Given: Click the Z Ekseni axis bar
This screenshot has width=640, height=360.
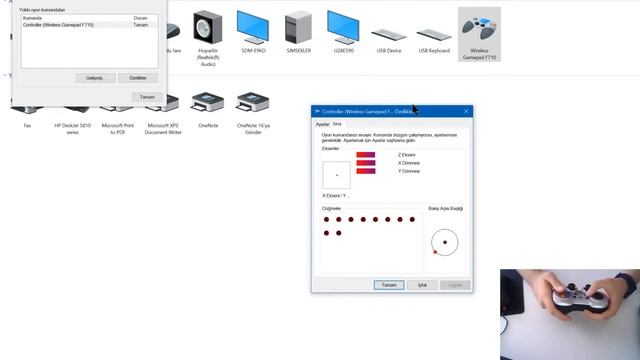Looking at the screenshot, I should click(x=366, y=155).
